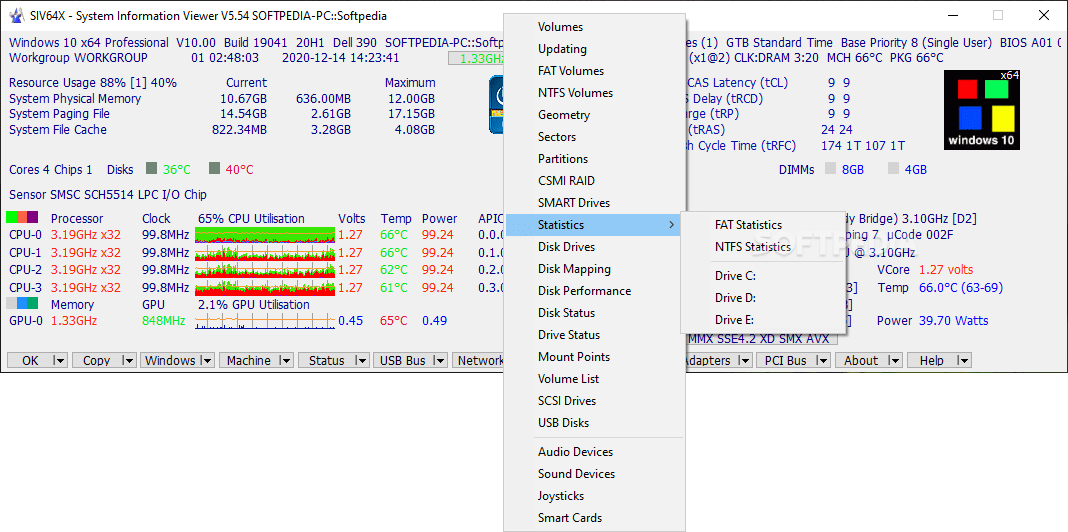Viewport: 1068px width, 532px height.
Task: Select USB Disks menu entry
Action: pyautogui.click(x=593, y=423)
